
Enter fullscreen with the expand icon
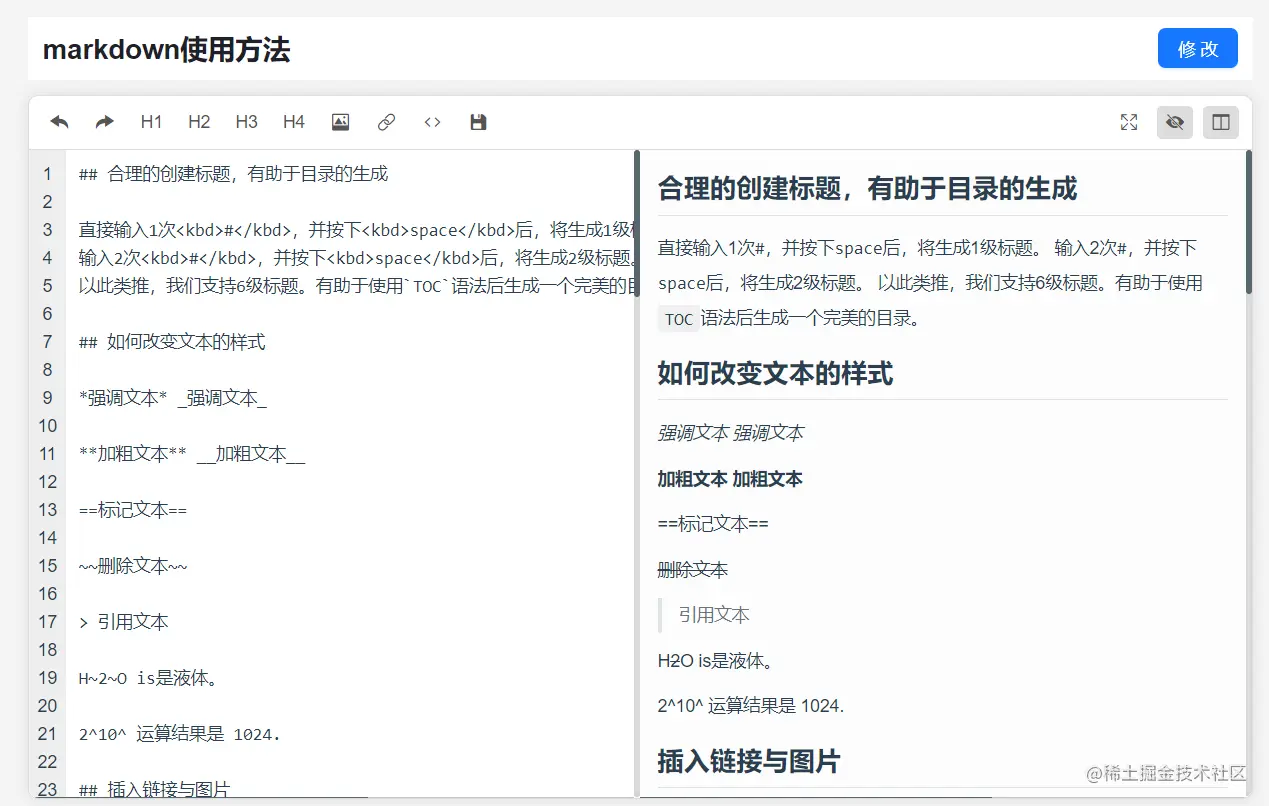click(x=1129, y=122)
